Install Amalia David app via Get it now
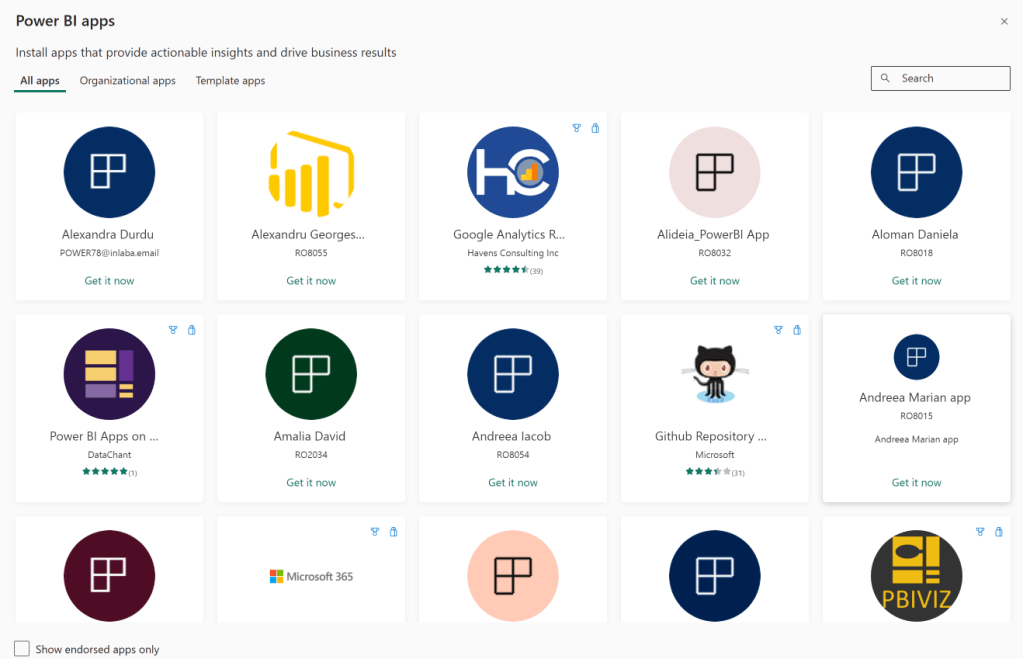This screenshot has width=1023, height=659. 311,483
